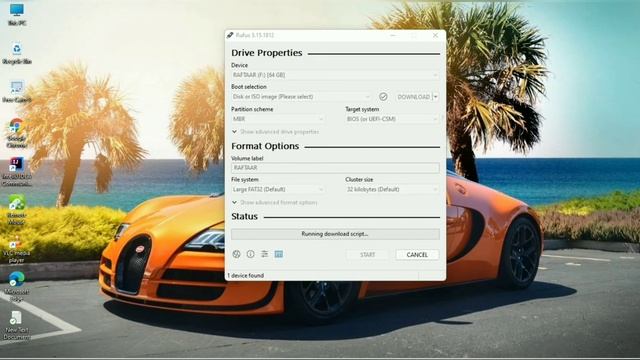Image resolution: width=640 pixels, height=360 pixels.
Task: Click the DOWNLOAD button
Action: tap(413, 97)
